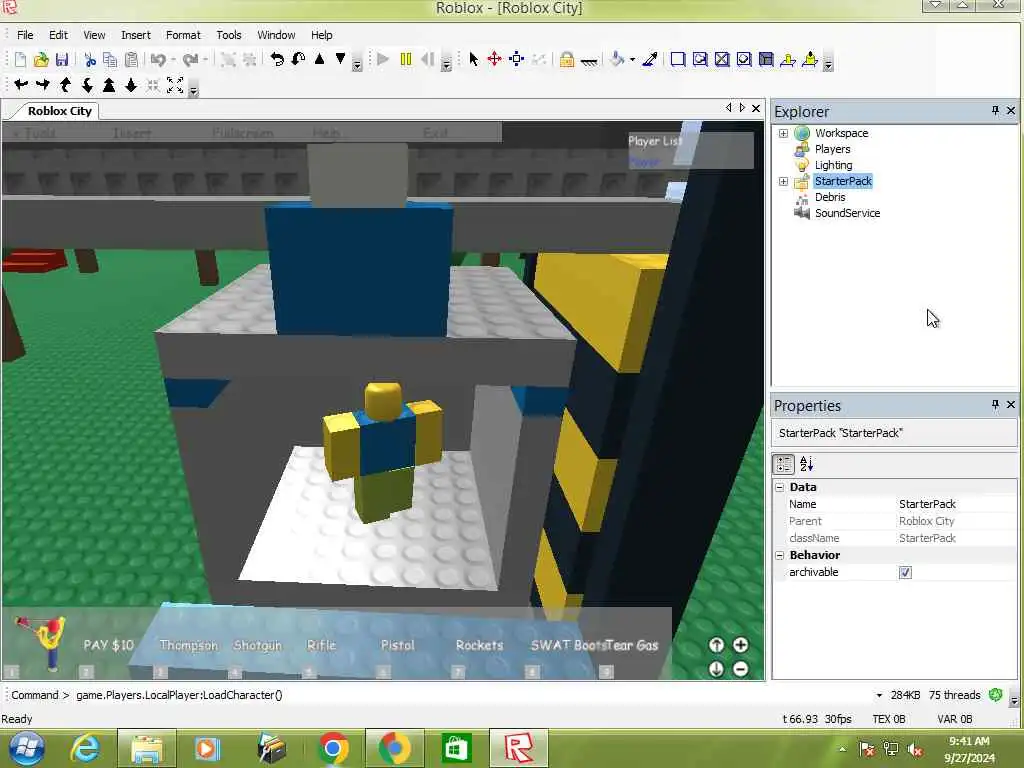Open the Format menu
1024x768 pixels.
pyautogui.click(x=183, y=35)
